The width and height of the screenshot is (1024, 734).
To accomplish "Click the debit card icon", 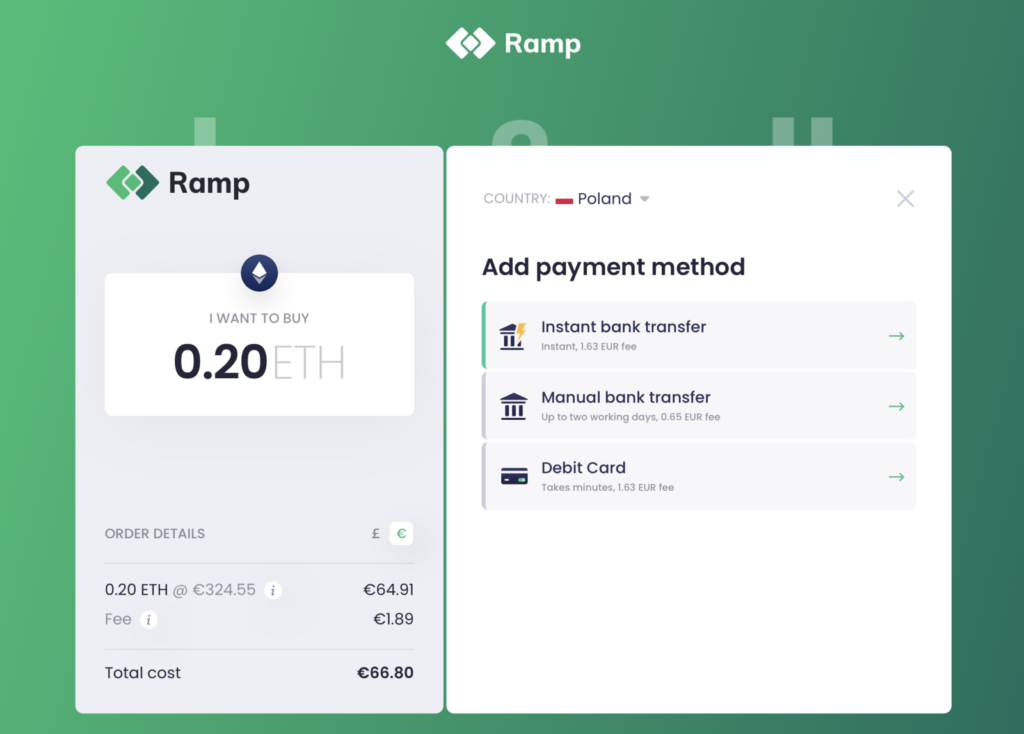I will tap(514, 477).
